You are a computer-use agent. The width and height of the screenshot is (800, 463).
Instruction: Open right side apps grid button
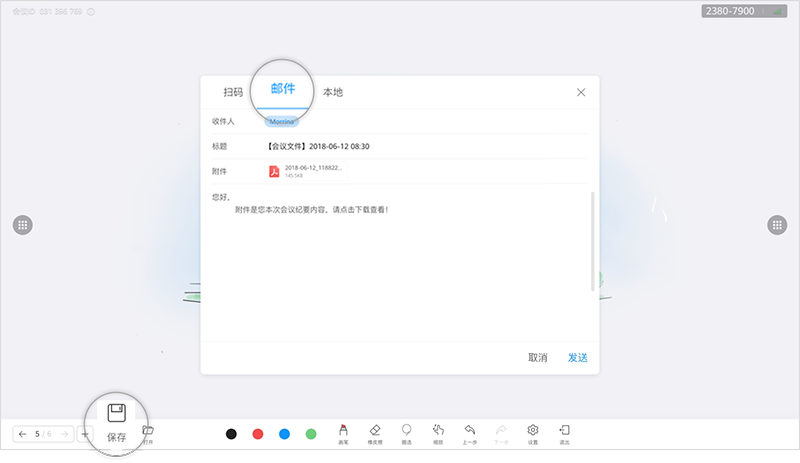(x=776, y=225)
